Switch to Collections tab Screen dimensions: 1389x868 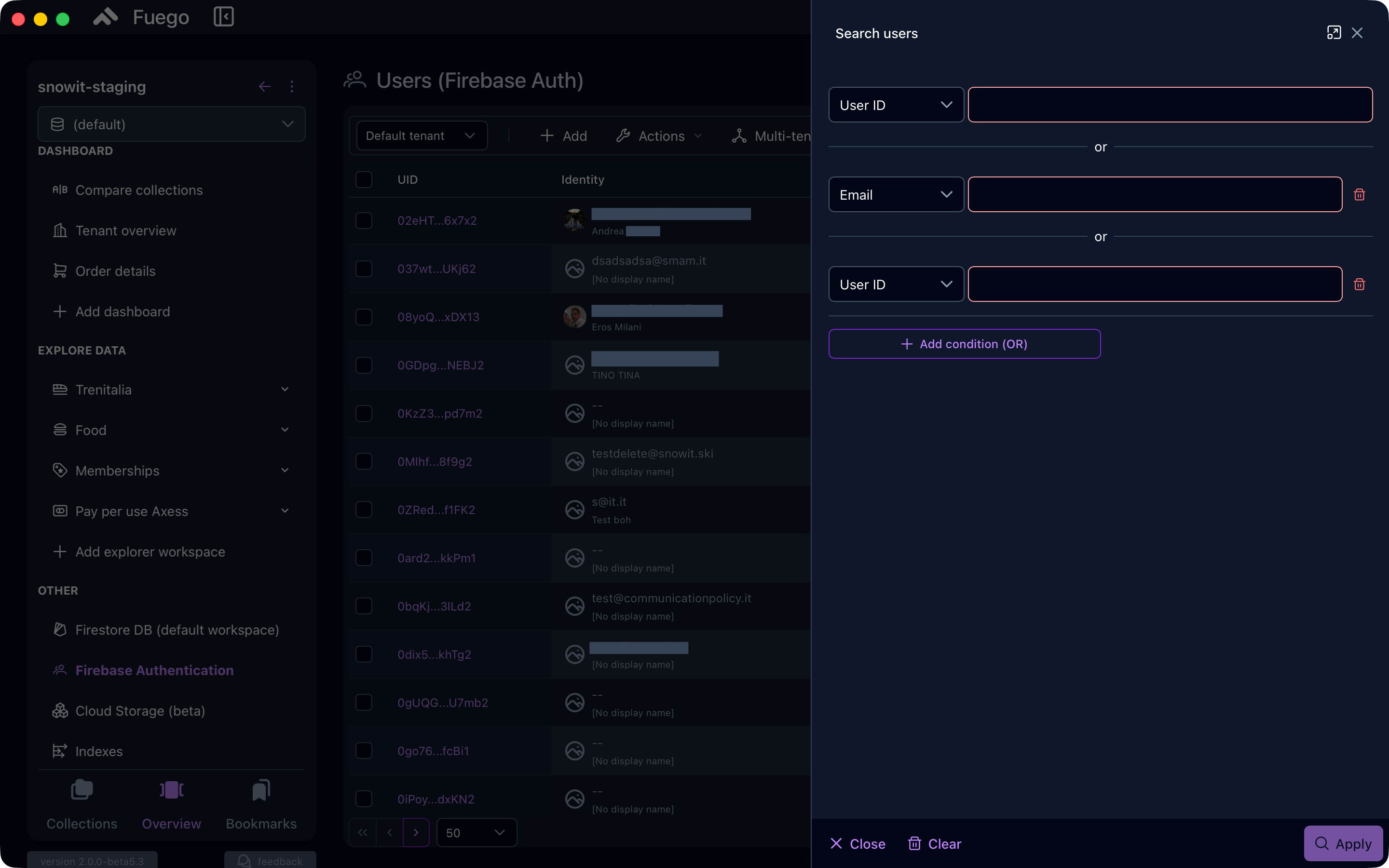(82, 805)
